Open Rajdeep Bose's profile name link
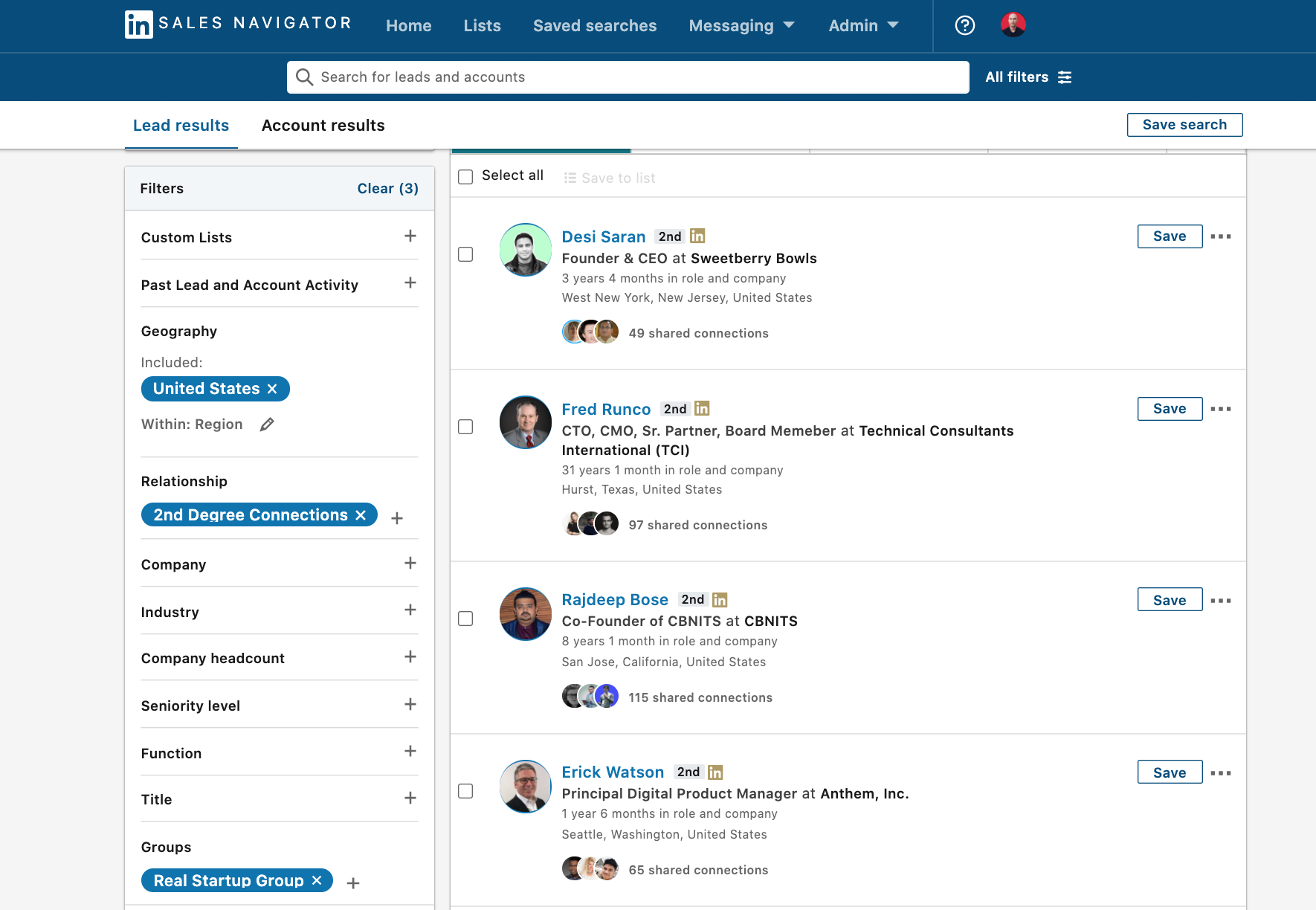 tap(615, 599)
